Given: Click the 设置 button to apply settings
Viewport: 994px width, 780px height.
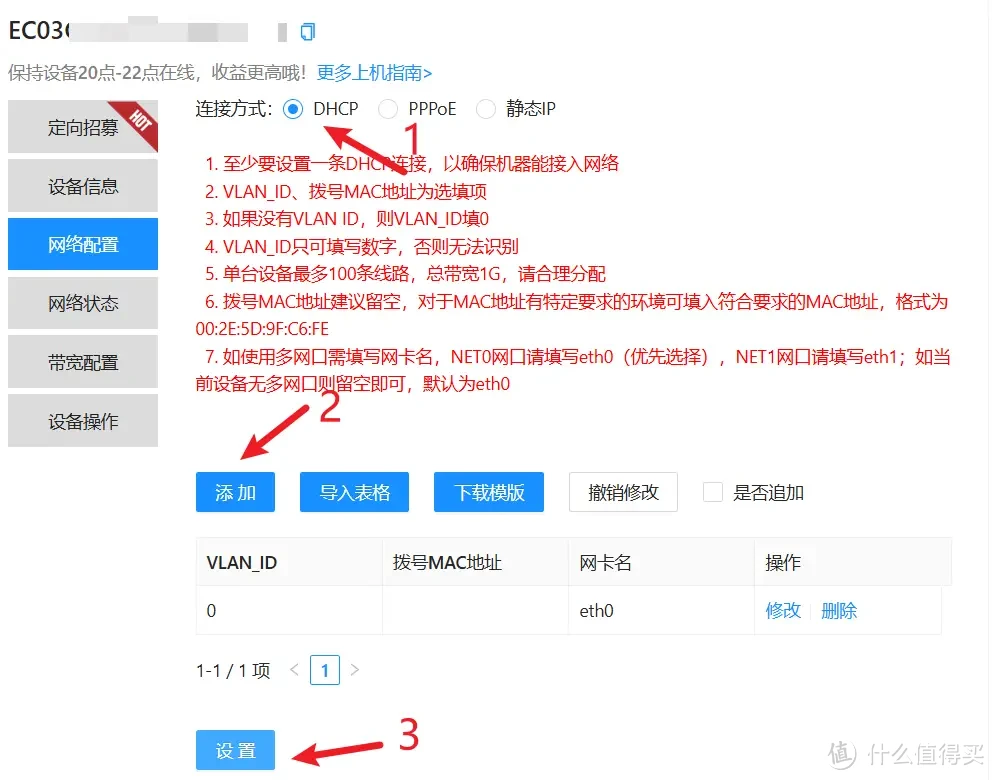Looking at the screenshot, I should [235, 748].
